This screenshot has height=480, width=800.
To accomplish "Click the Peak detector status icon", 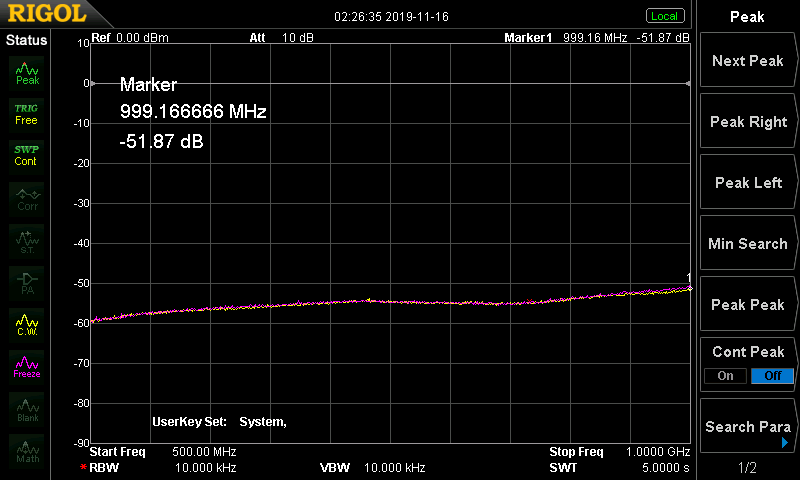I will pos(27,72).
